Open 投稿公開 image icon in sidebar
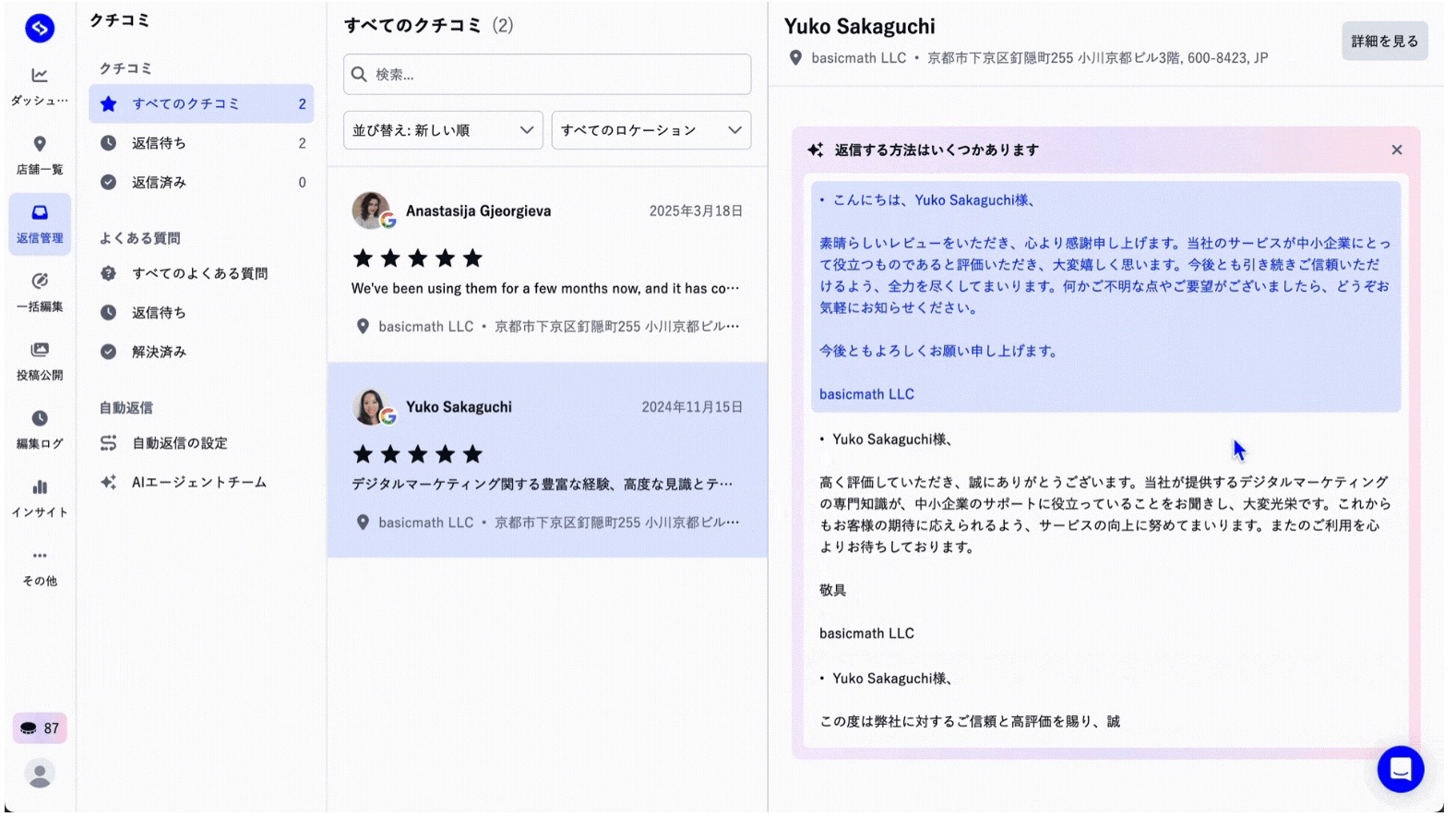The image size is (1456, 829). (x=40, y=350)
